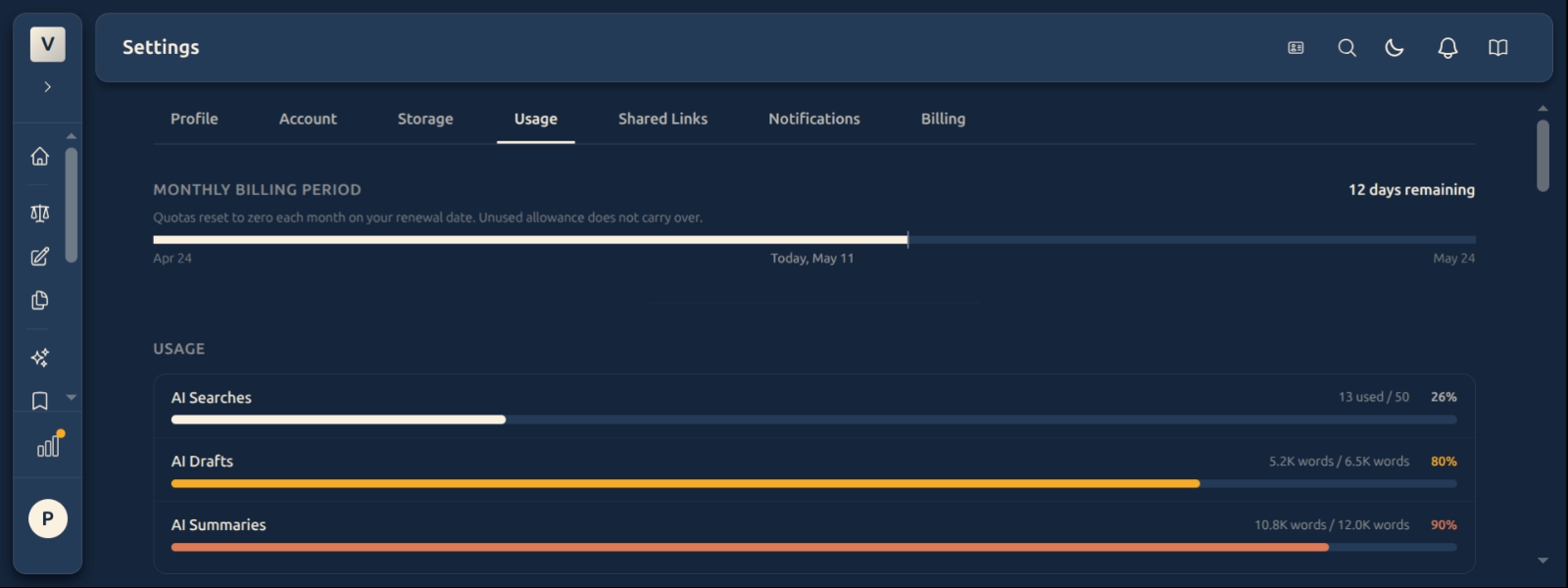Click the ID card icon in header
Screen dimensions: 1568x588
[x=1296, y=47]
